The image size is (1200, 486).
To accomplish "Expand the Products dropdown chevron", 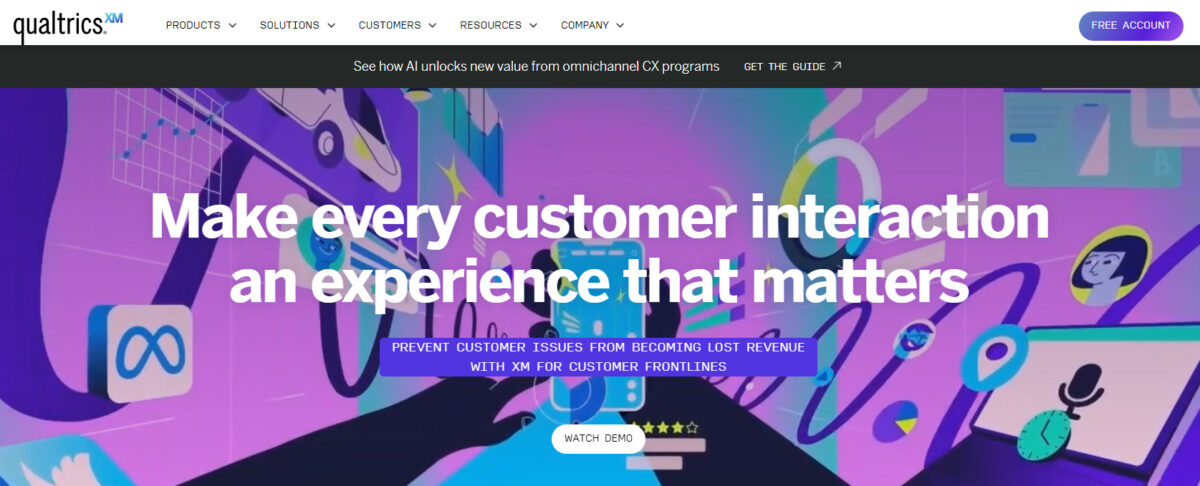I will 232,25.
